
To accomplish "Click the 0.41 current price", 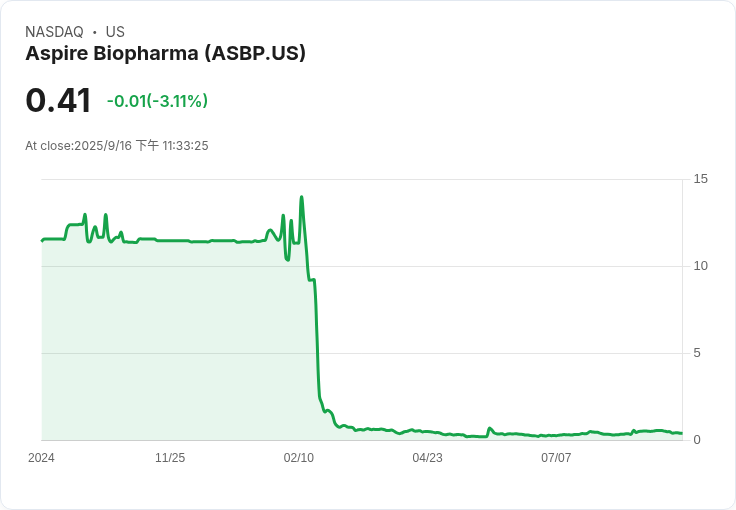I will pyautogui.click(x=58, y=100).
